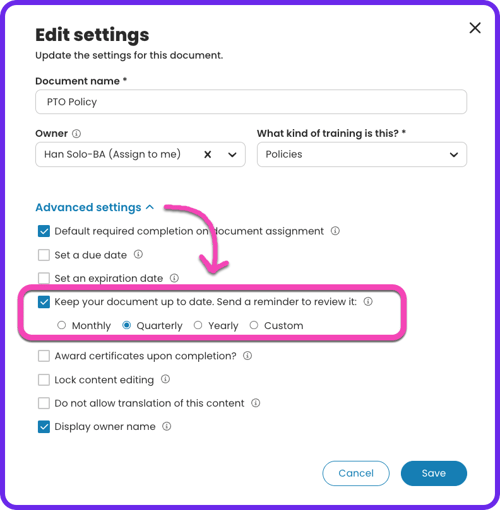
Task: Click info icon beside Set an expiration date
Action: pyautogui.click(x=174, y=278)
